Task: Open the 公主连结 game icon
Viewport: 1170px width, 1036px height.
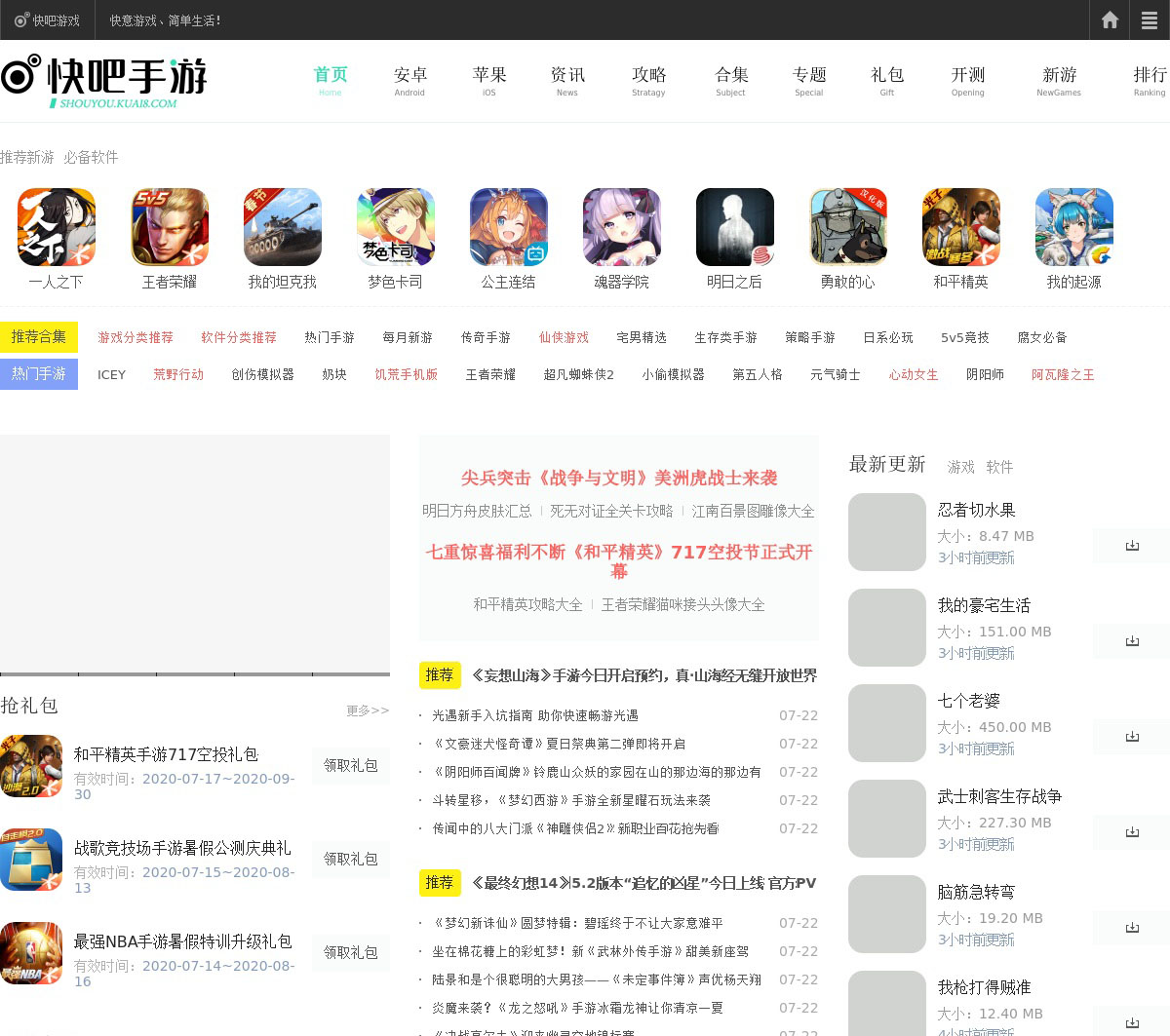Action: (509, 227)
